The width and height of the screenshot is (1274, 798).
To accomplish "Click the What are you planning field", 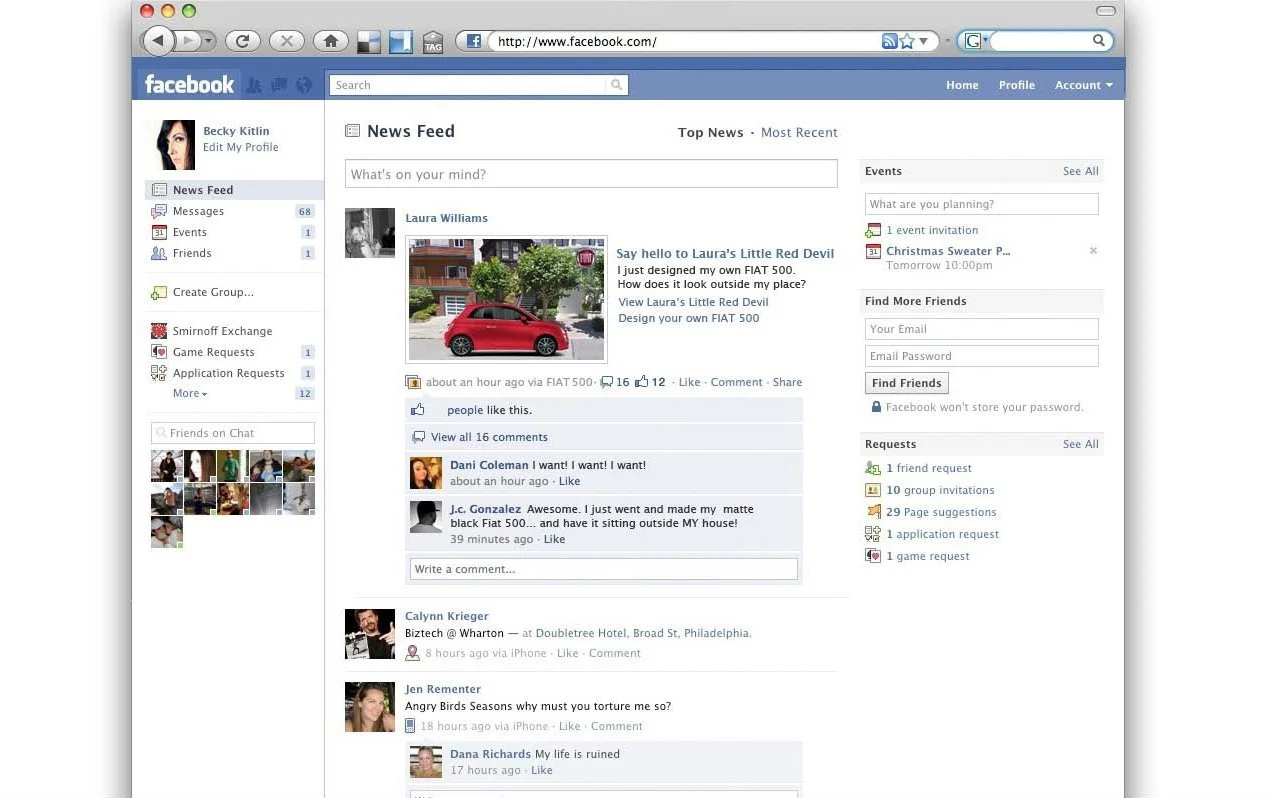I will coord(981,204).
